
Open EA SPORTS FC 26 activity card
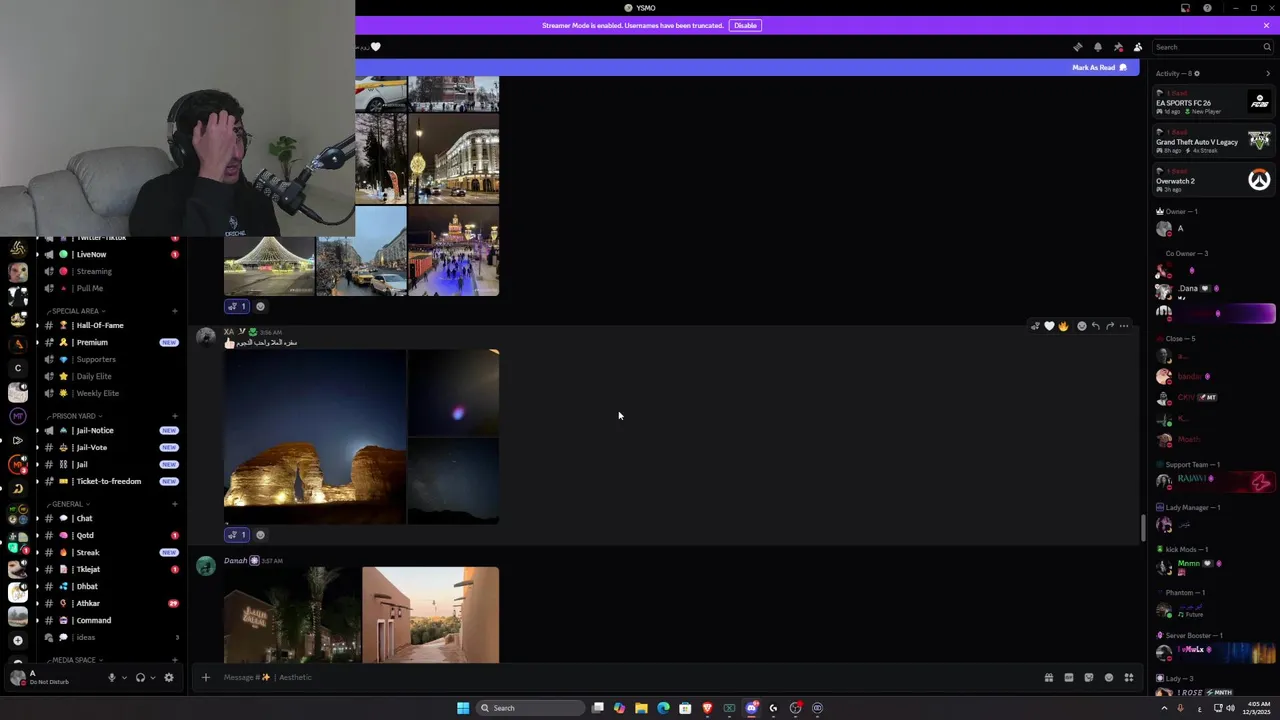point(1213,102)
